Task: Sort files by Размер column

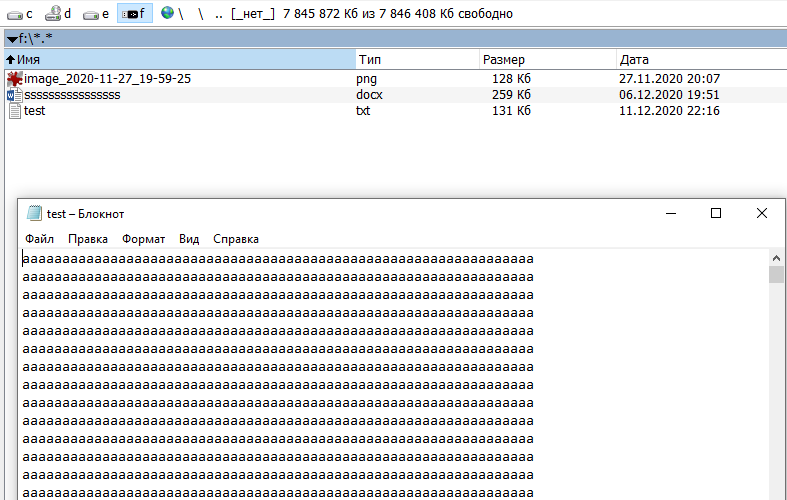Action: pyautogui.click(x=548, y=59)
